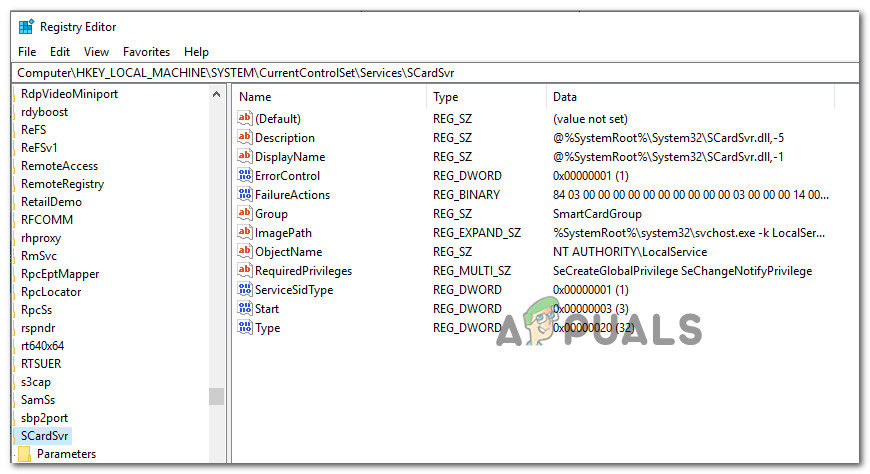
Task: Select the Description value icon
Action: coord(245,137)
